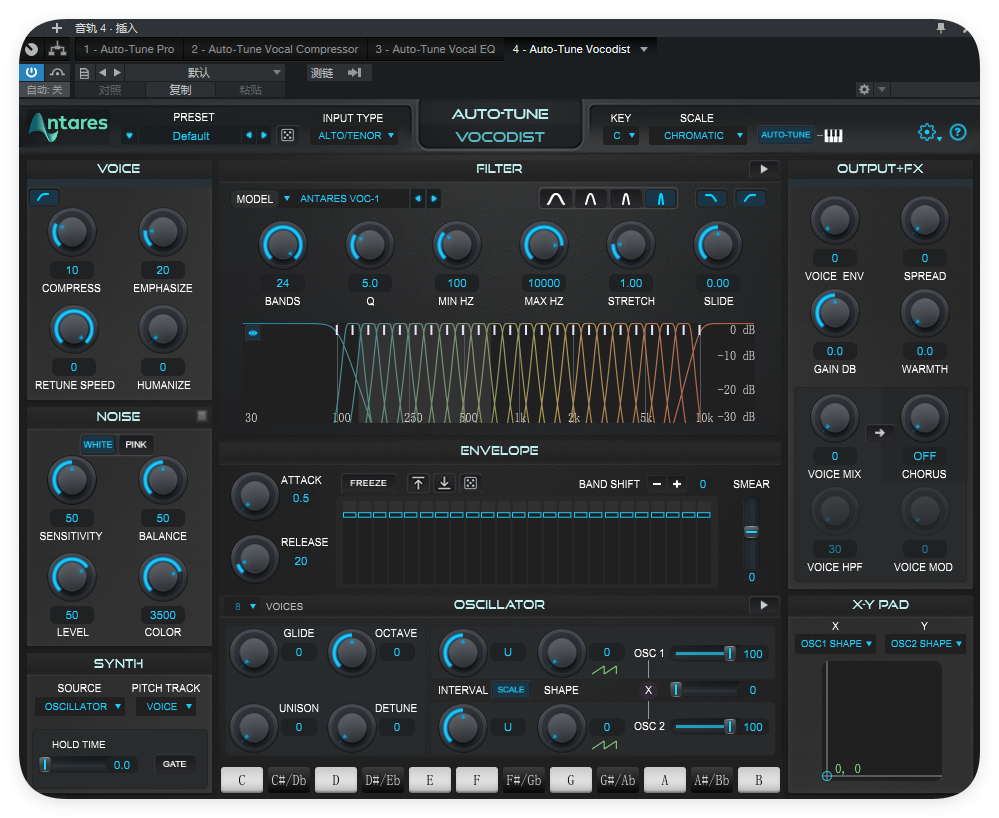Open the synth SOURCE Oscillator dropdown
The image size is (999, 818).
(80, 707)
